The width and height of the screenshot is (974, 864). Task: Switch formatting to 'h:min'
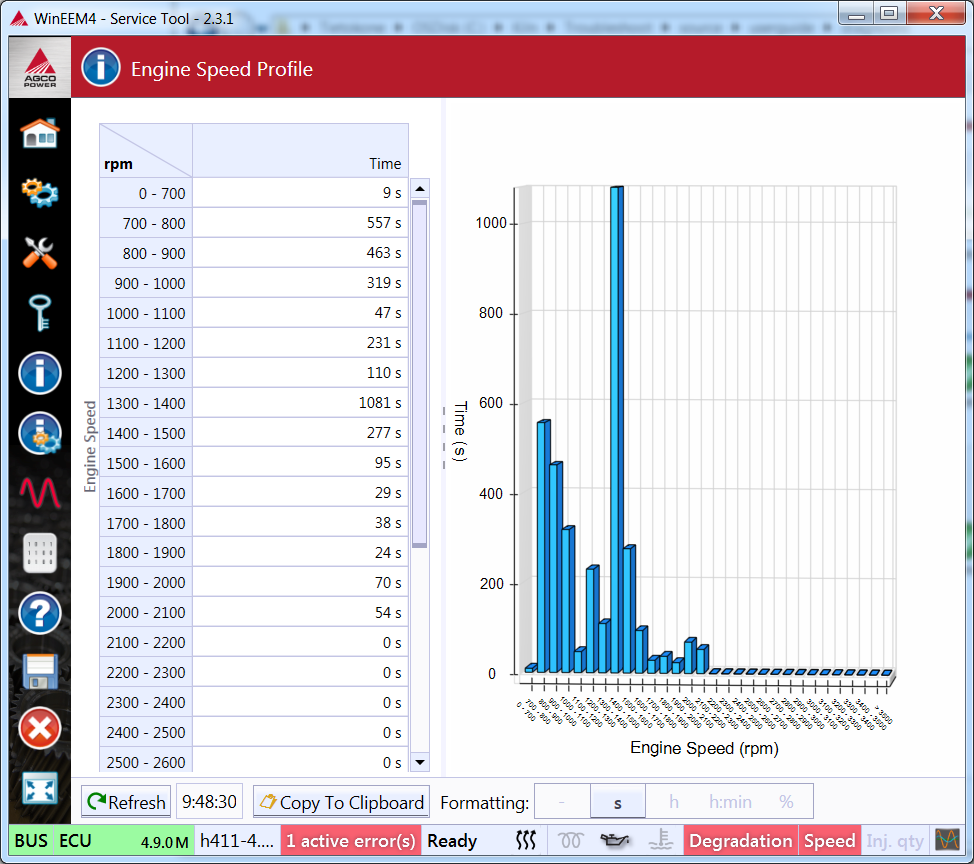[730, 802]
